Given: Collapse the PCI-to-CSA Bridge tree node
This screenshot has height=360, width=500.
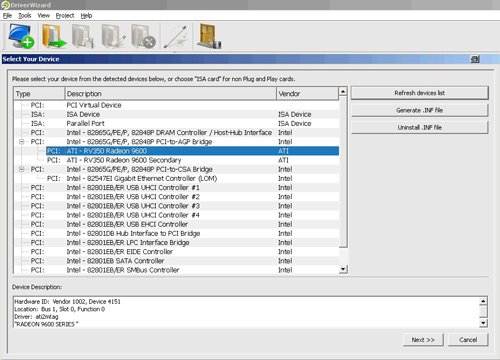Looking at the screenshot, I should pyautogui.click(x=22, y=169).
